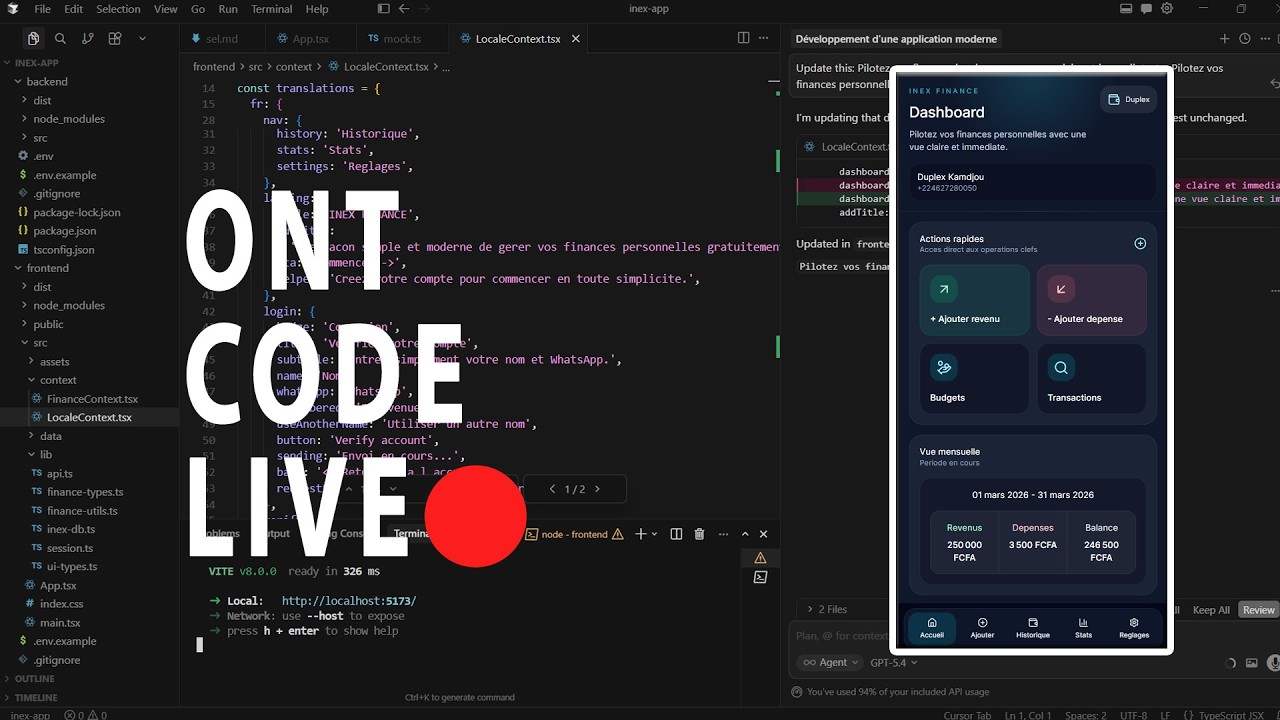Click the attach image icon in chat

point(1251,662)
